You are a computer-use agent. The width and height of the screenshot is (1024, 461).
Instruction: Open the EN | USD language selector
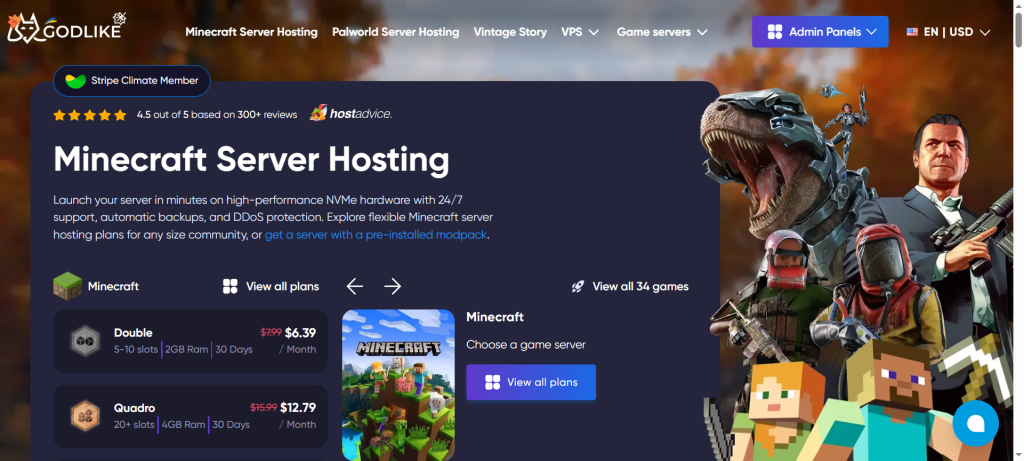point(948,32)
